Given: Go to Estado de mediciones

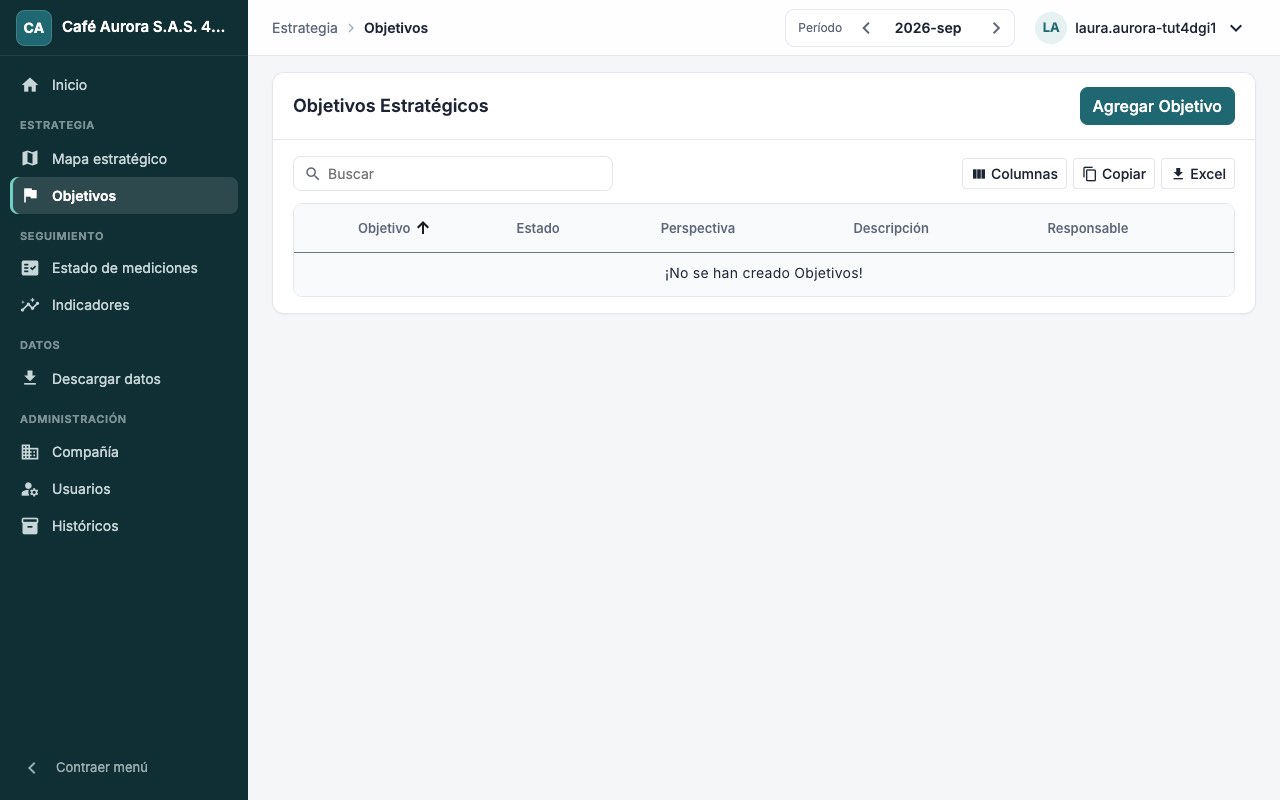Looking at the screenshot, I should tap(124, 268).
